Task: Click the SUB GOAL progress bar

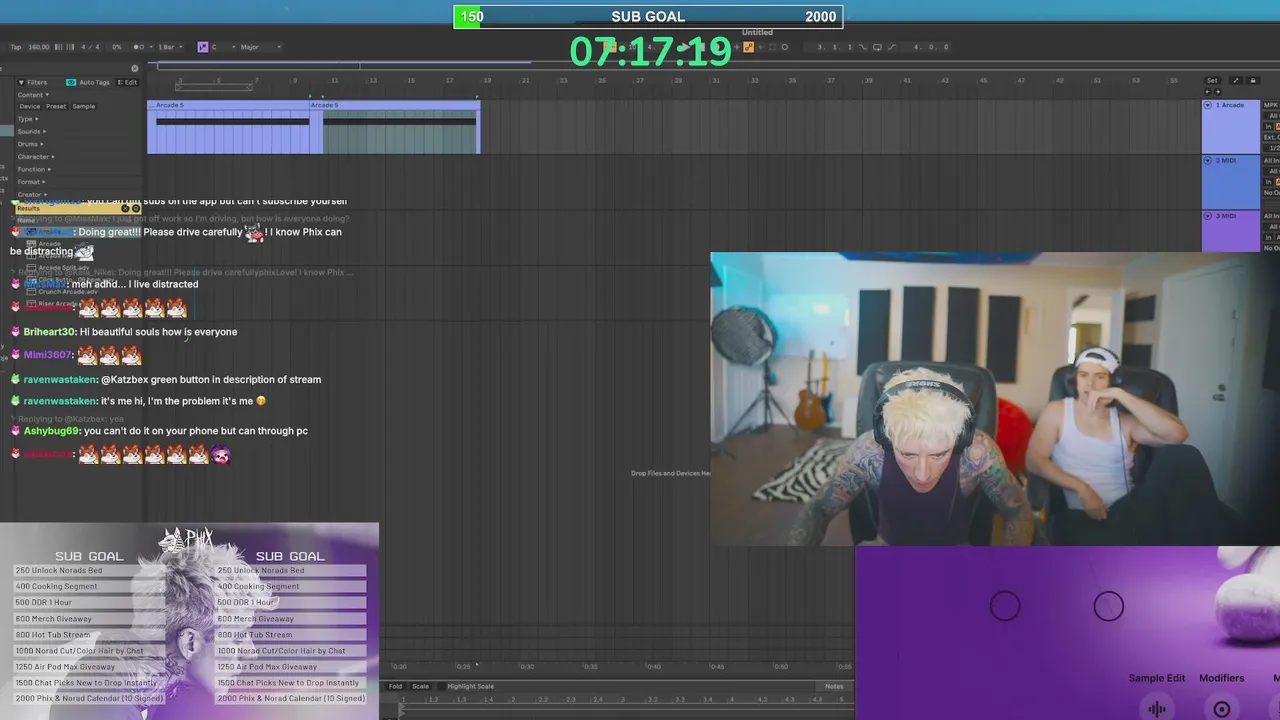Action: point(648,17)
